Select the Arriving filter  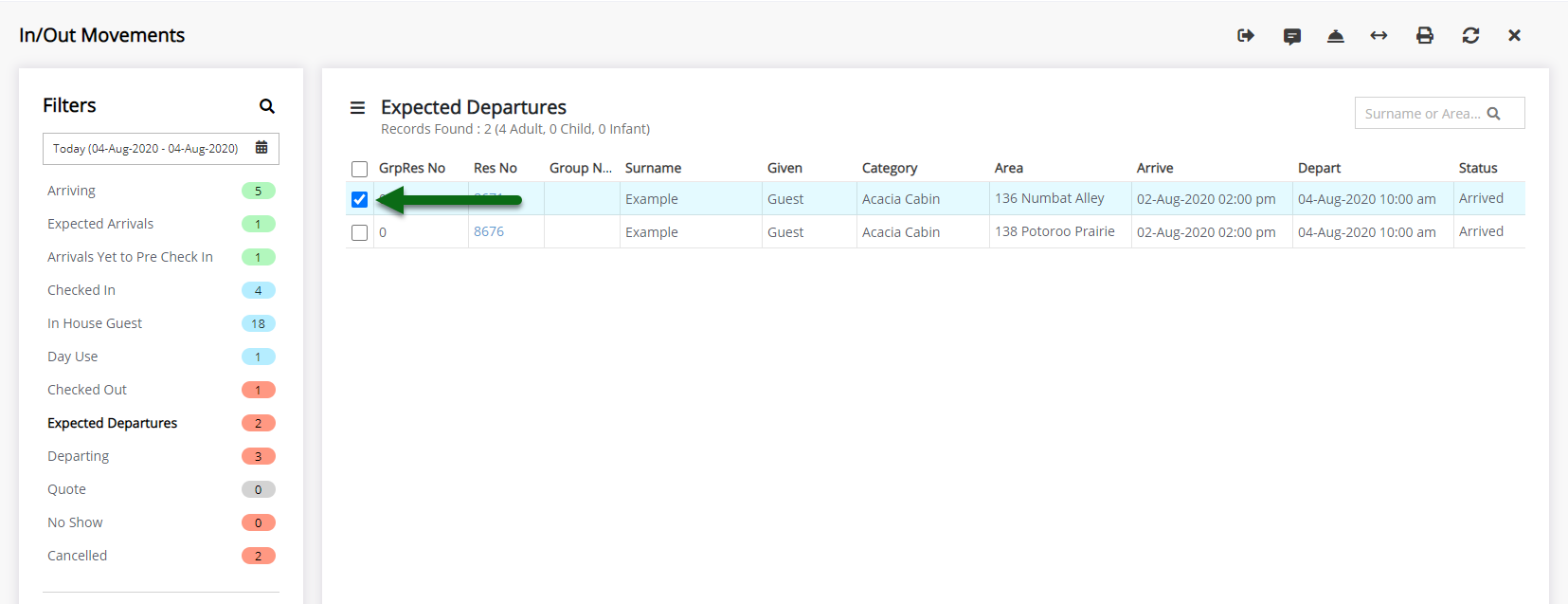pos(71,191)
